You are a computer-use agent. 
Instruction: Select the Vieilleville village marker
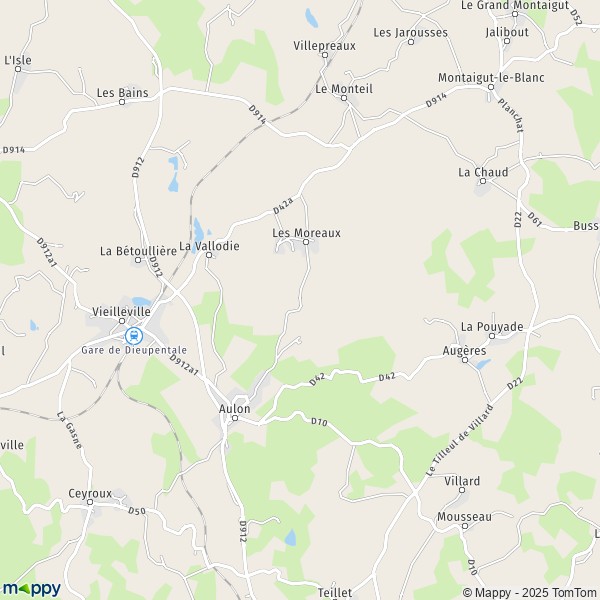click(122, 321)
